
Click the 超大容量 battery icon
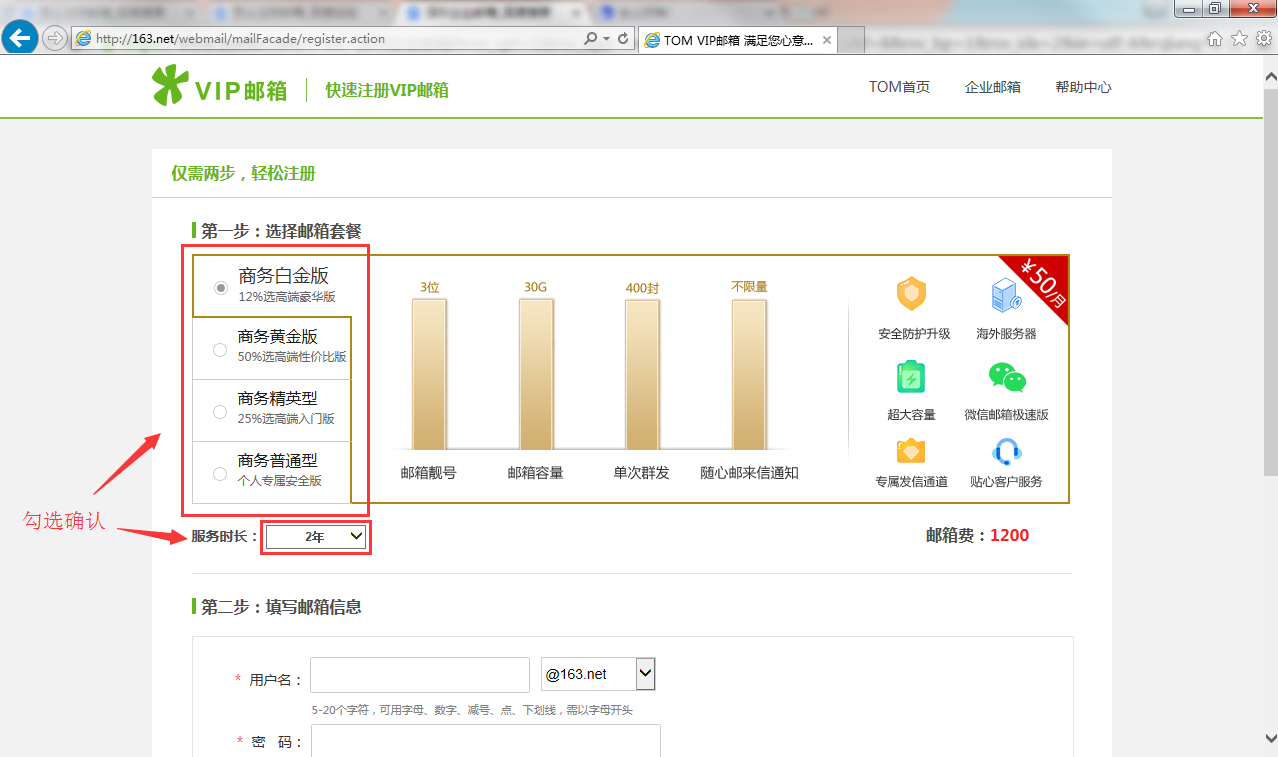click(x=910, y=377)
